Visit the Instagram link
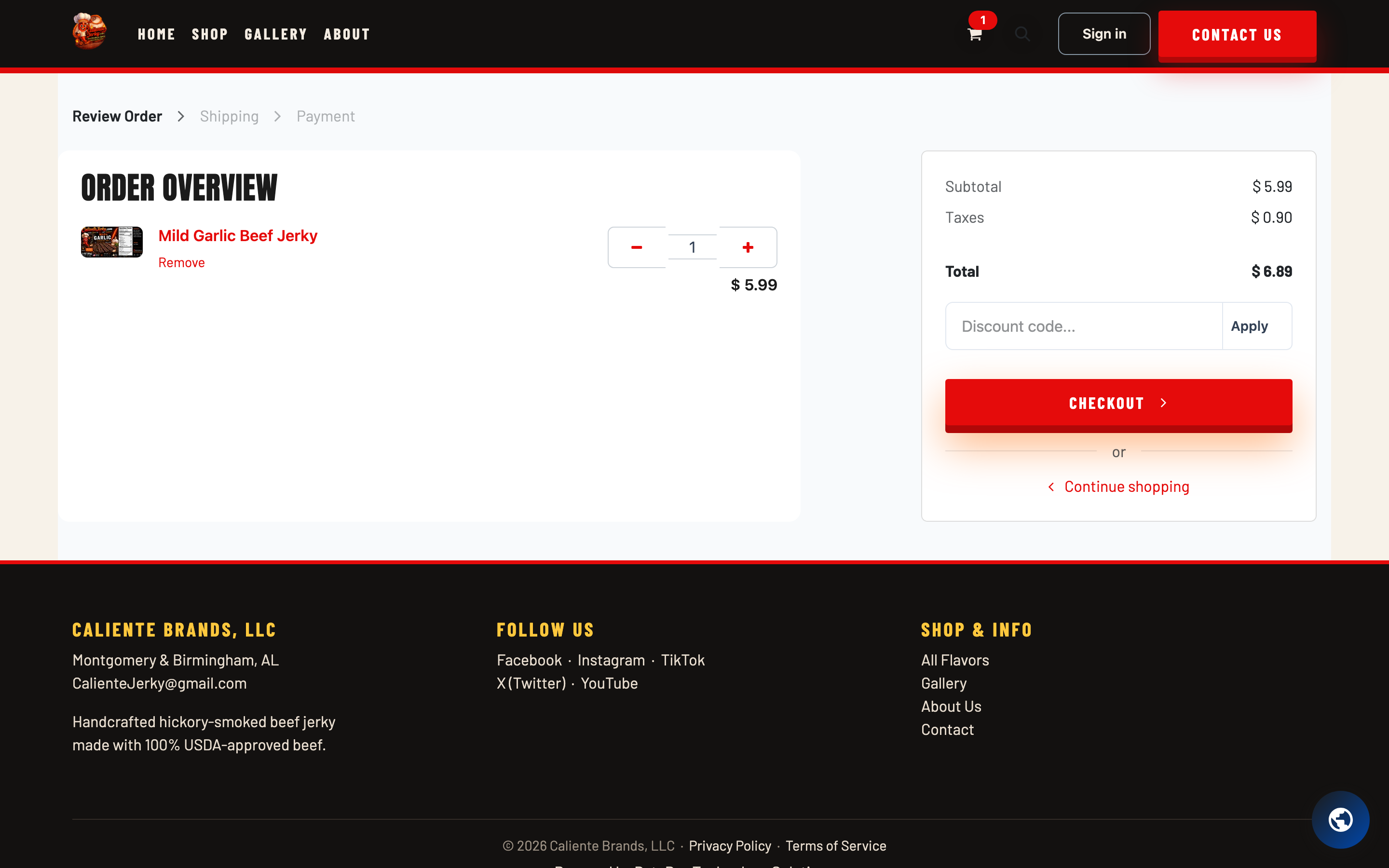This screenshot has height=868, width=1389. 611,660
